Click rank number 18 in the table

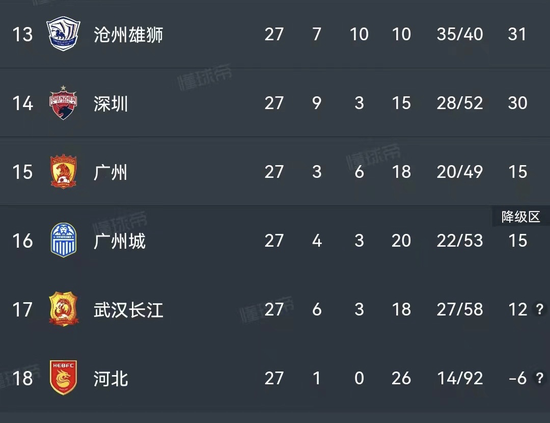[x=22, y=378]
